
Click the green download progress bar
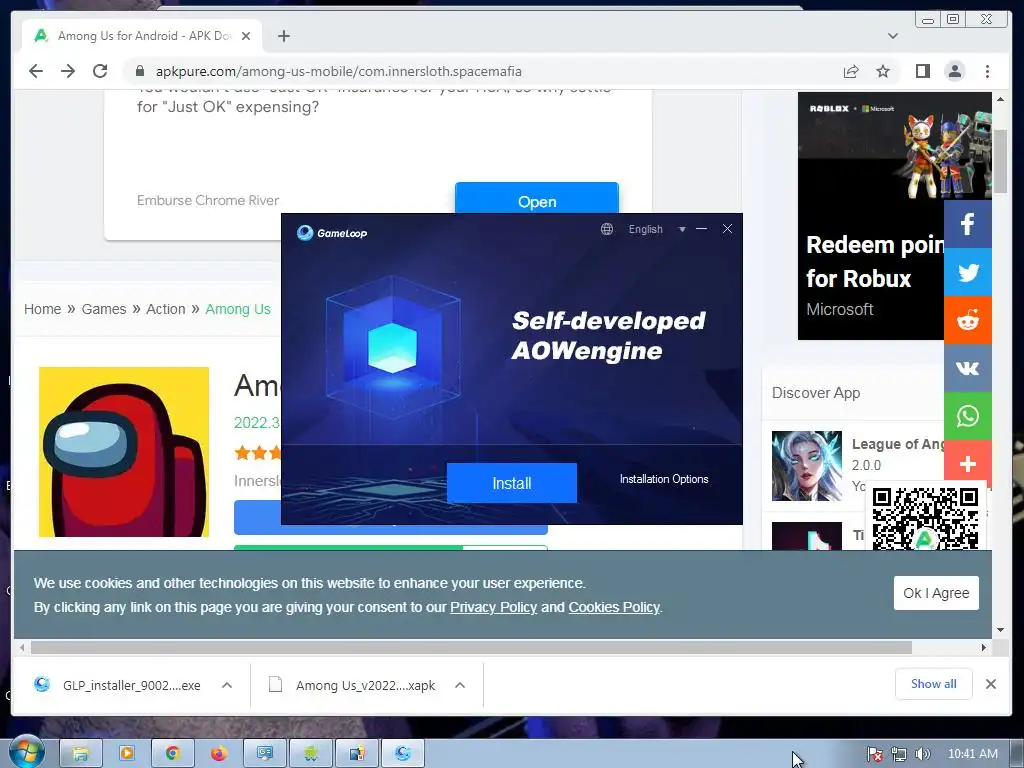click(x=391, y=547)
